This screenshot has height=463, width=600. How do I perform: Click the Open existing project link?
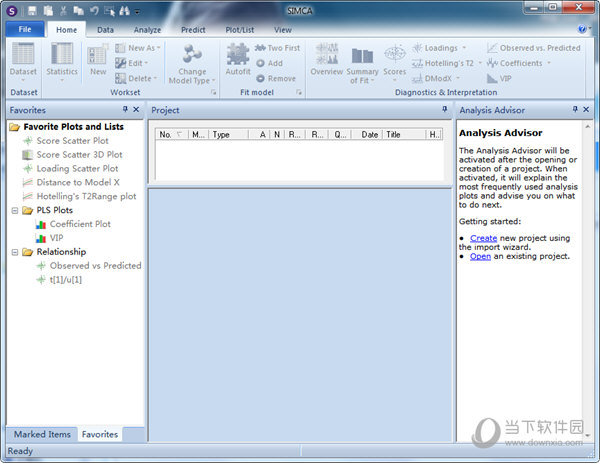[x=480, y=256]
